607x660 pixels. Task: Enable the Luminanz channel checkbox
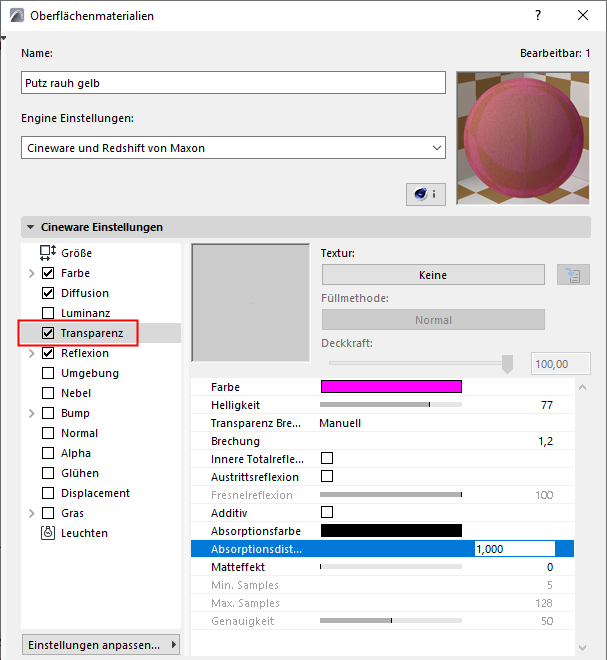coord(48,313)
